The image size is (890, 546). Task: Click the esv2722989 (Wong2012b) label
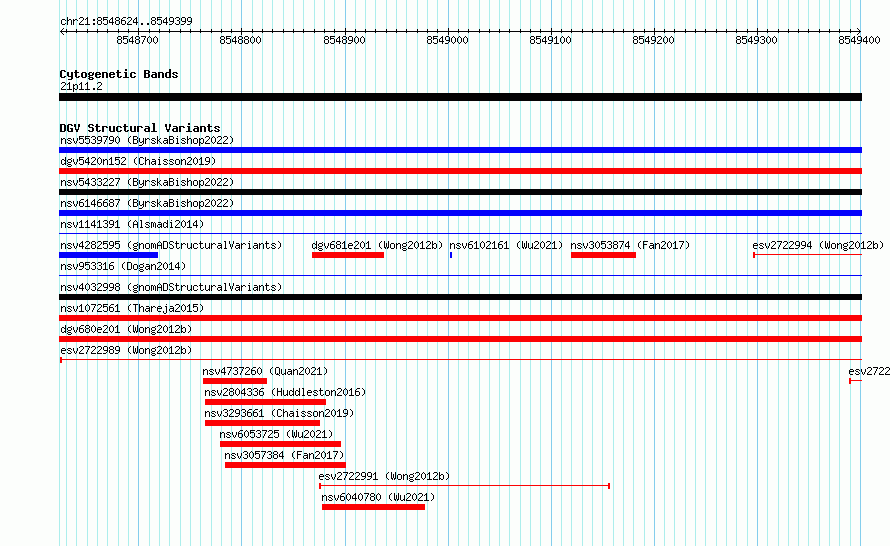coord(126,350)
